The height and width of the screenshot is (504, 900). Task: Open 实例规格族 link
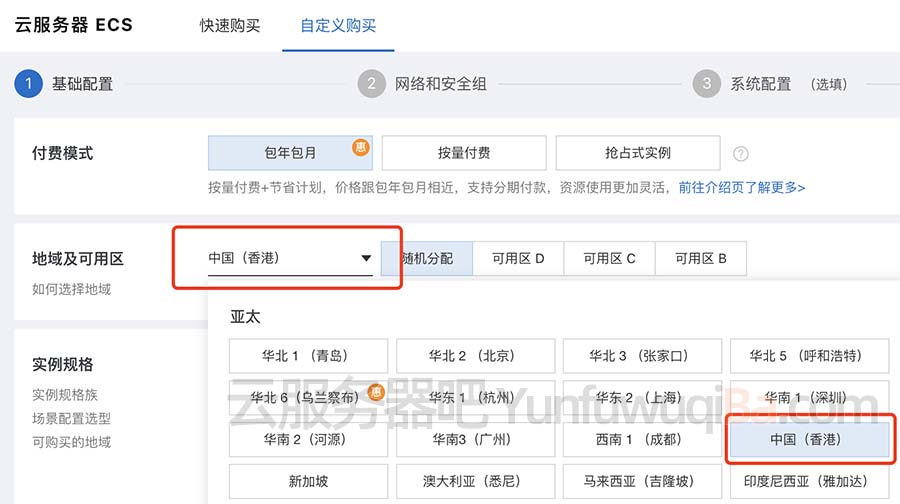click(65, 395)
